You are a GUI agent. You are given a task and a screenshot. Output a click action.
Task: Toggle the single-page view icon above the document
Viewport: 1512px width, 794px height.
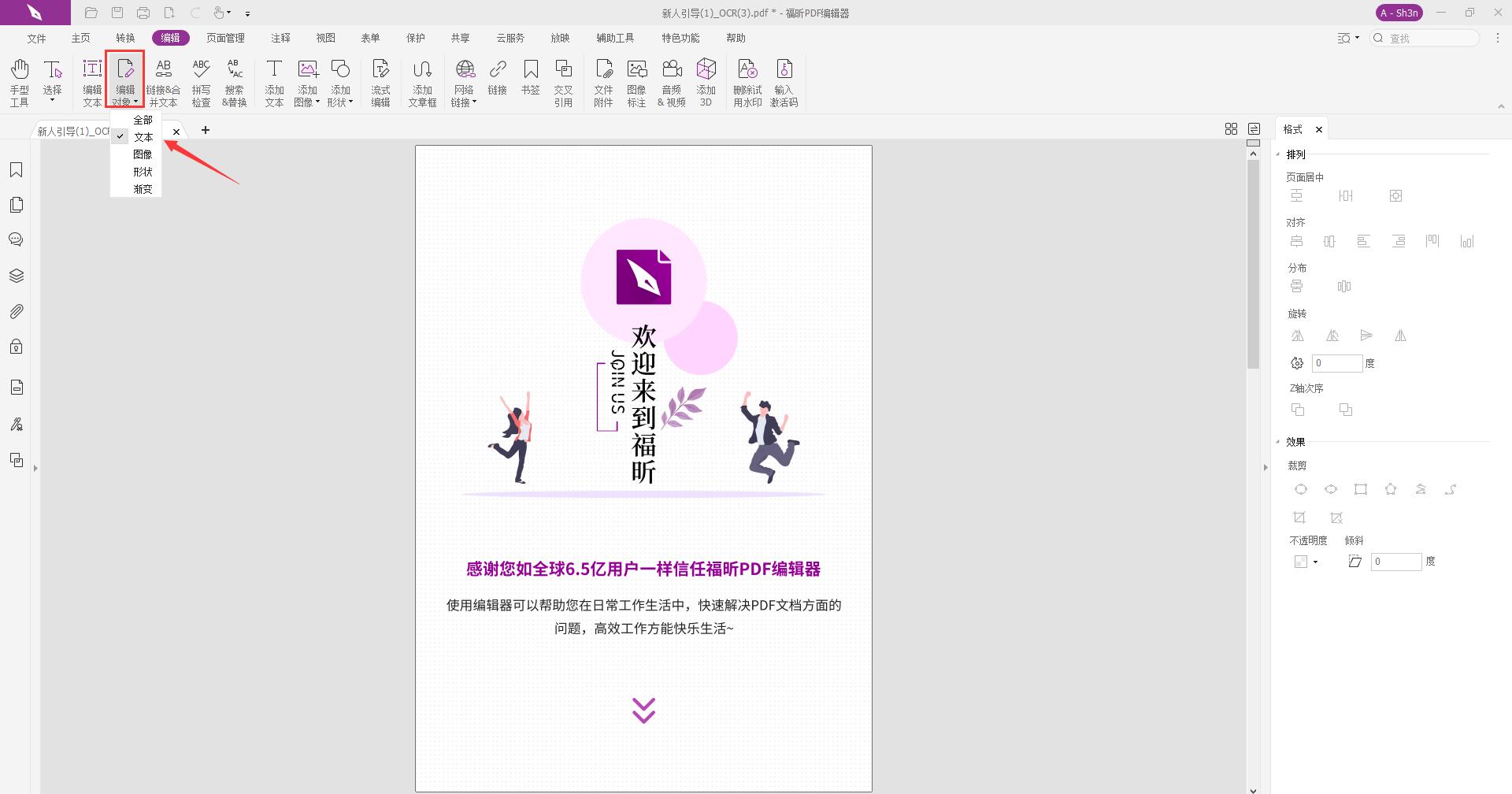(1254, 128)
